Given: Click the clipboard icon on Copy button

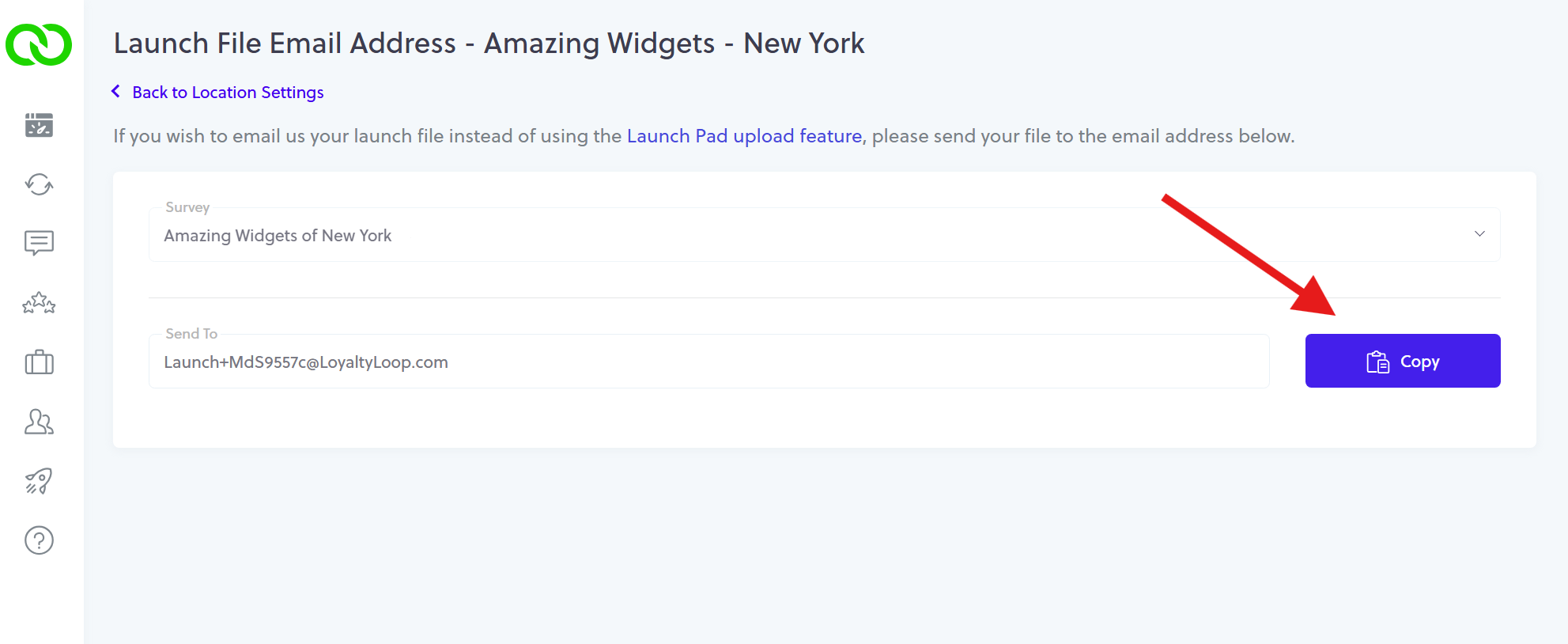Looking at the screenshot, I should 1377,362.
